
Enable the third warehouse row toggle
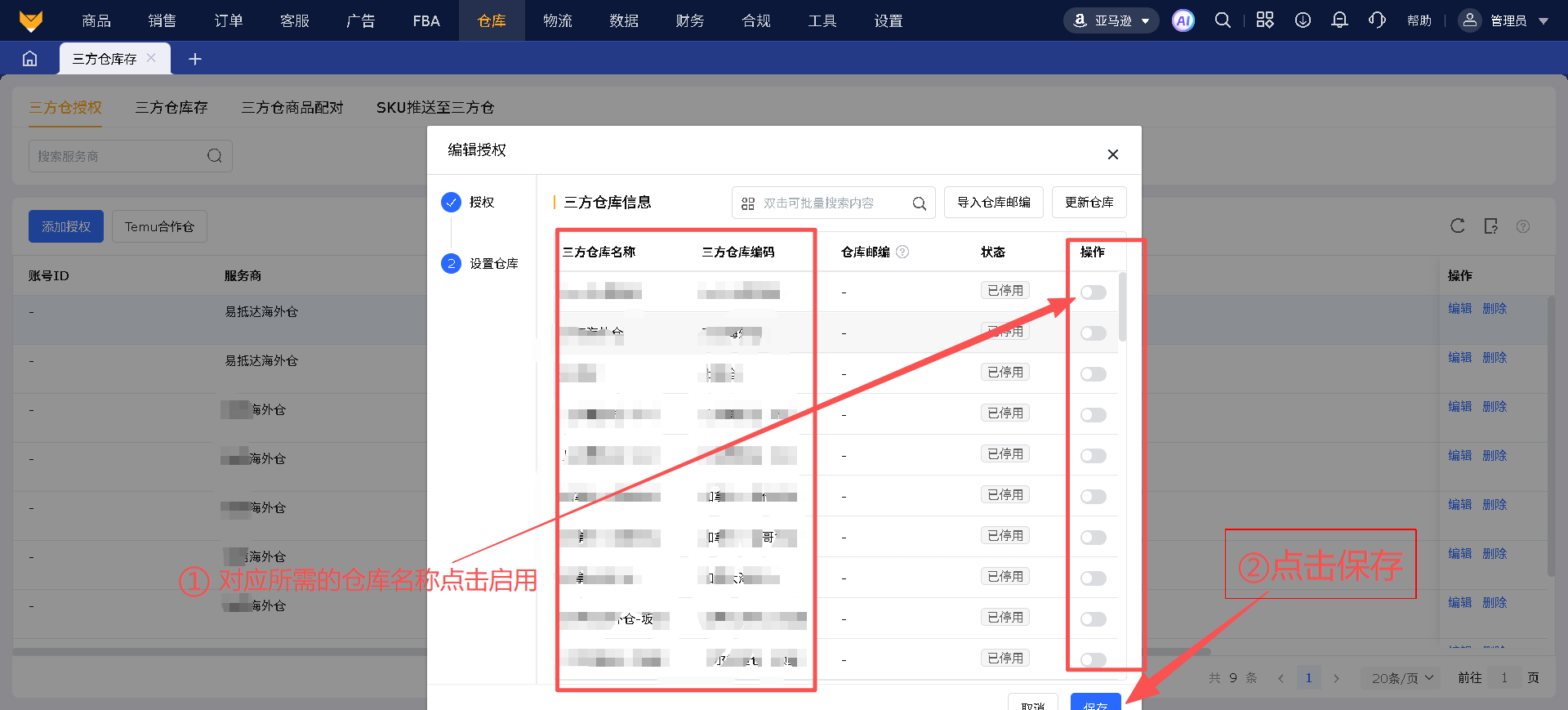click(1093, 374)
